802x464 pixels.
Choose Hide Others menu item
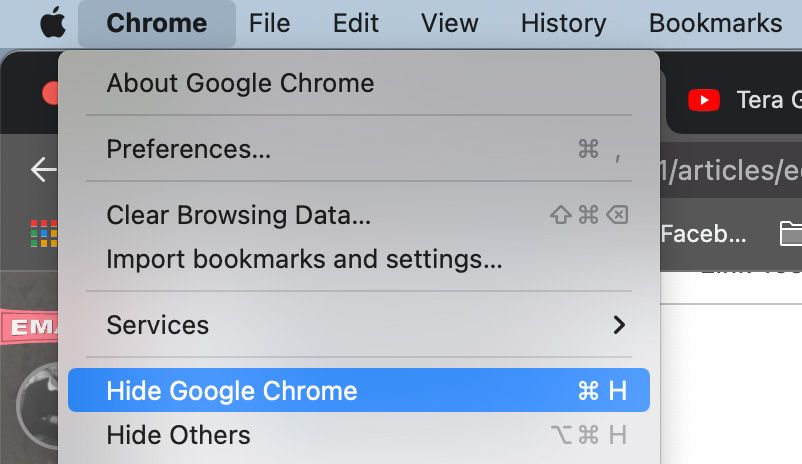[178, 436]
